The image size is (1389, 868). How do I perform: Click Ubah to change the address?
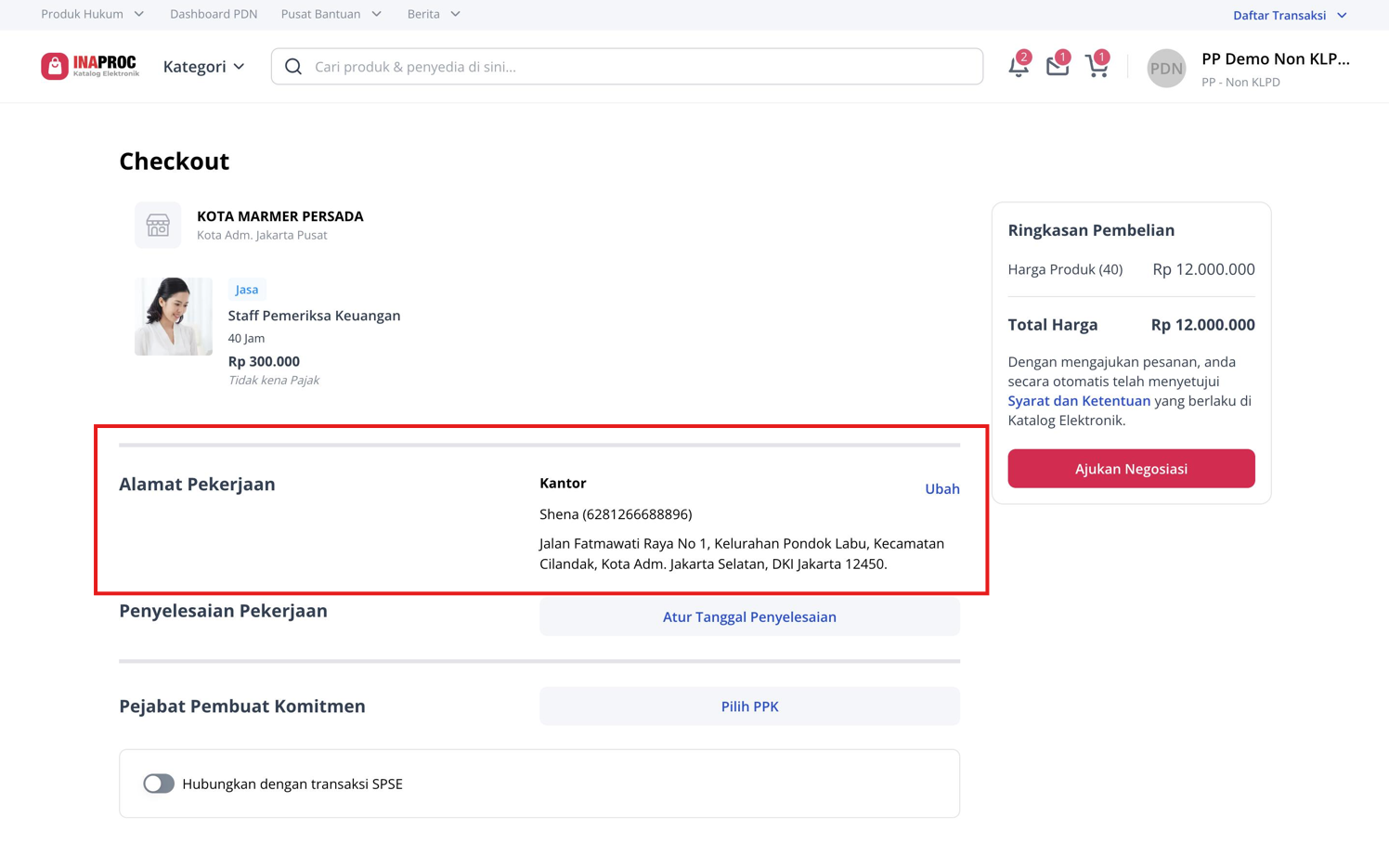[x=941, y=489]
